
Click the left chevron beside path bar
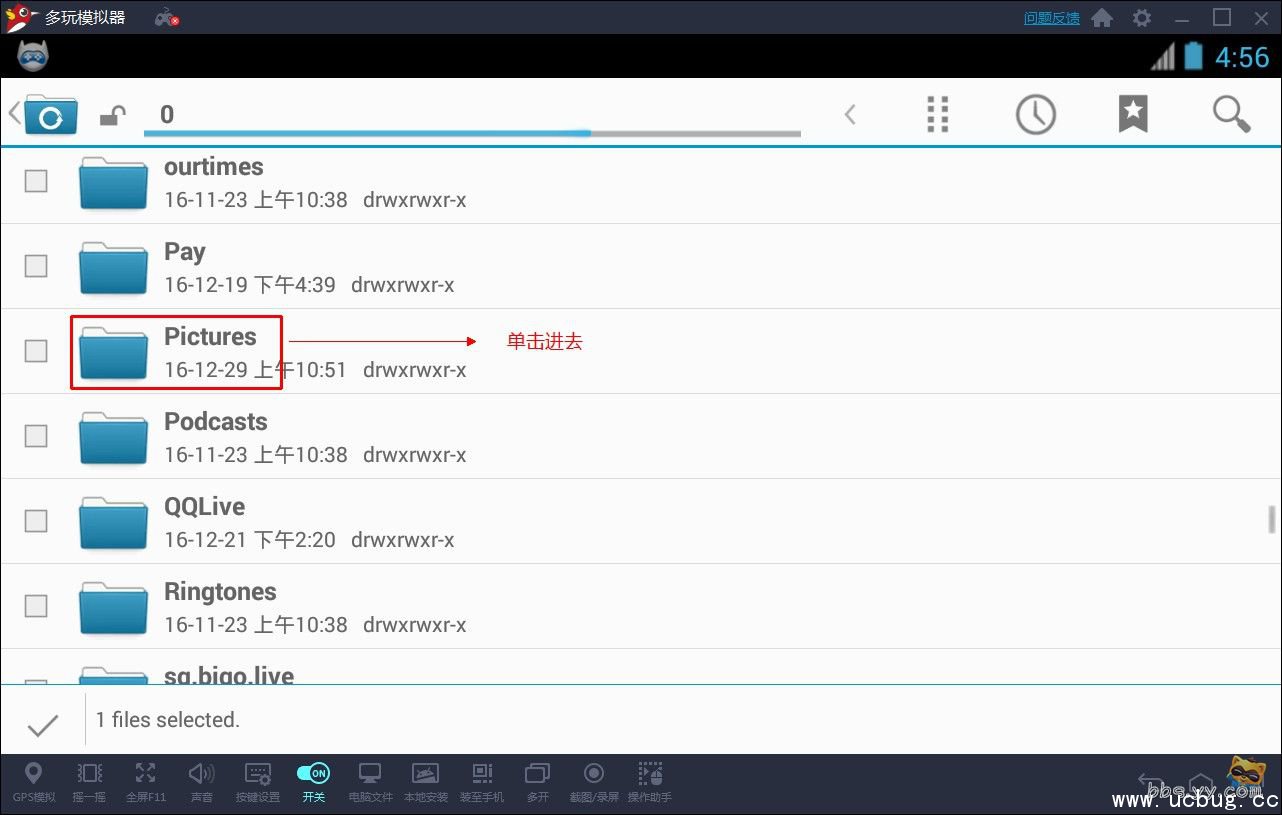pos(850,115)
